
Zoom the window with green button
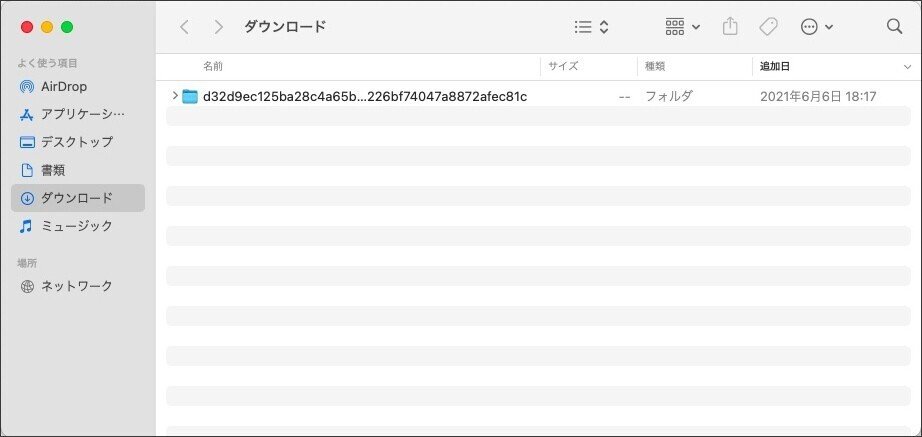point(67,27)
